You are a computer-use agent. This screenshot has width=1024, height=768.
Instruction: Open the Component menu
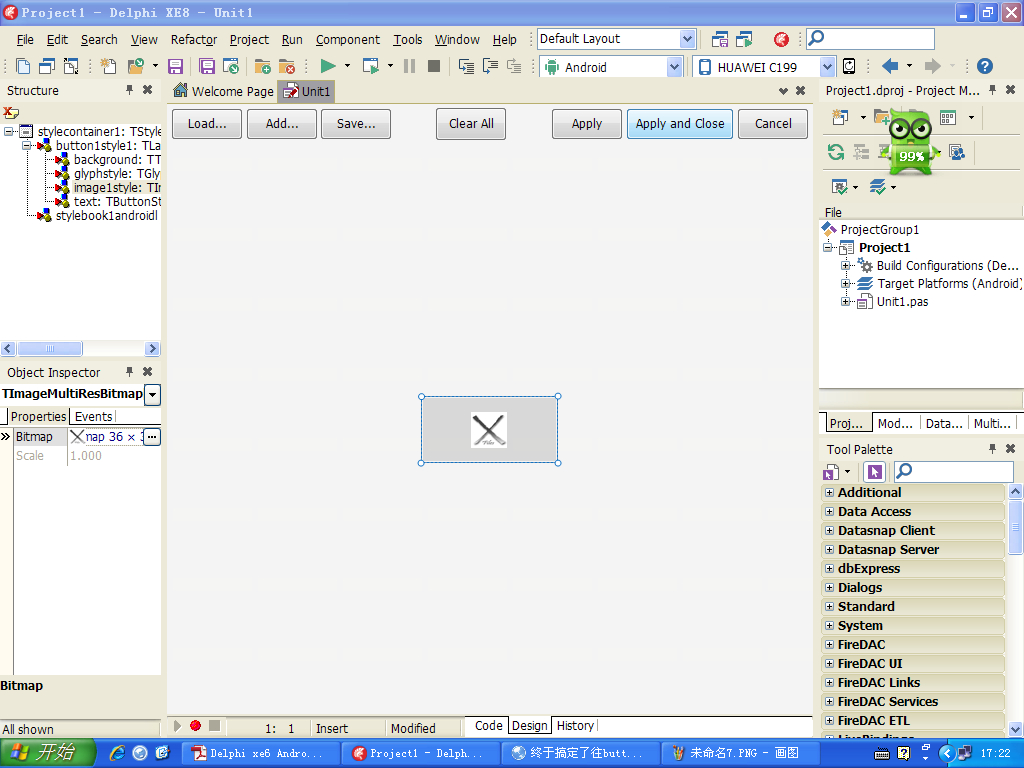point(348,40)
